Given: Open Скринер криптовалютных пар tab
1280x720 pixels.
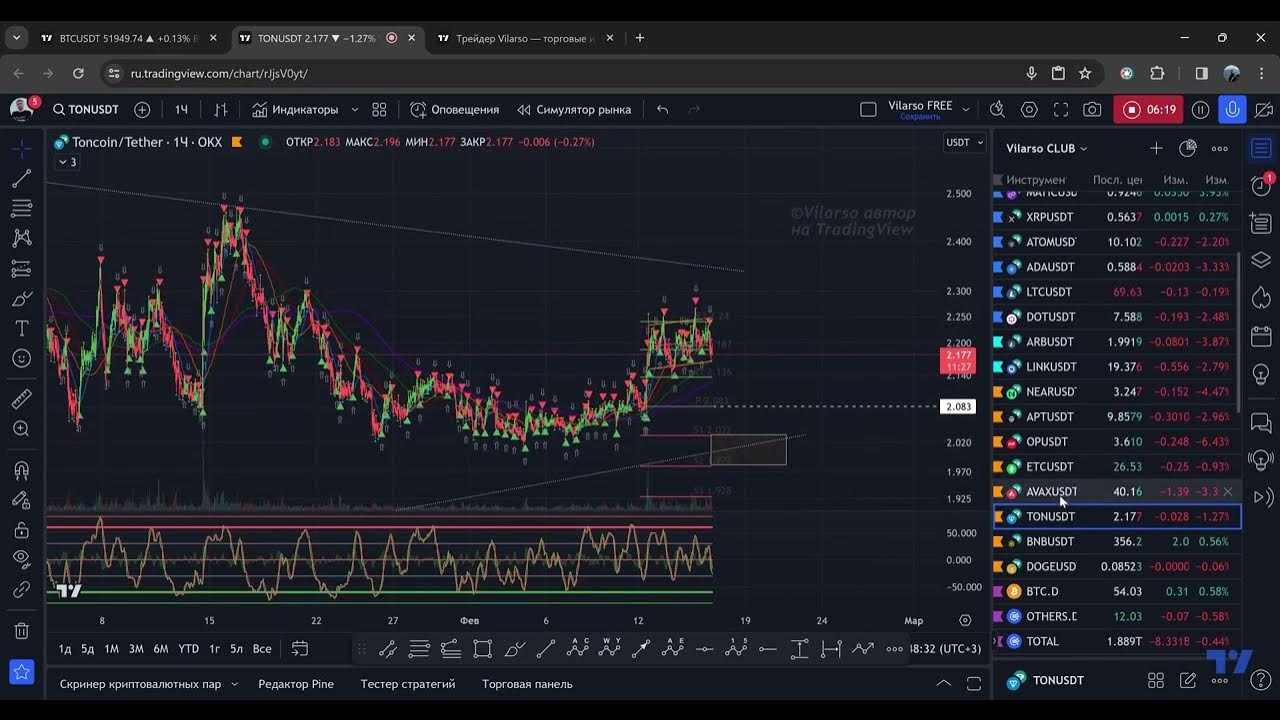Looking at the screenshot, I should (x=149, y=684).
